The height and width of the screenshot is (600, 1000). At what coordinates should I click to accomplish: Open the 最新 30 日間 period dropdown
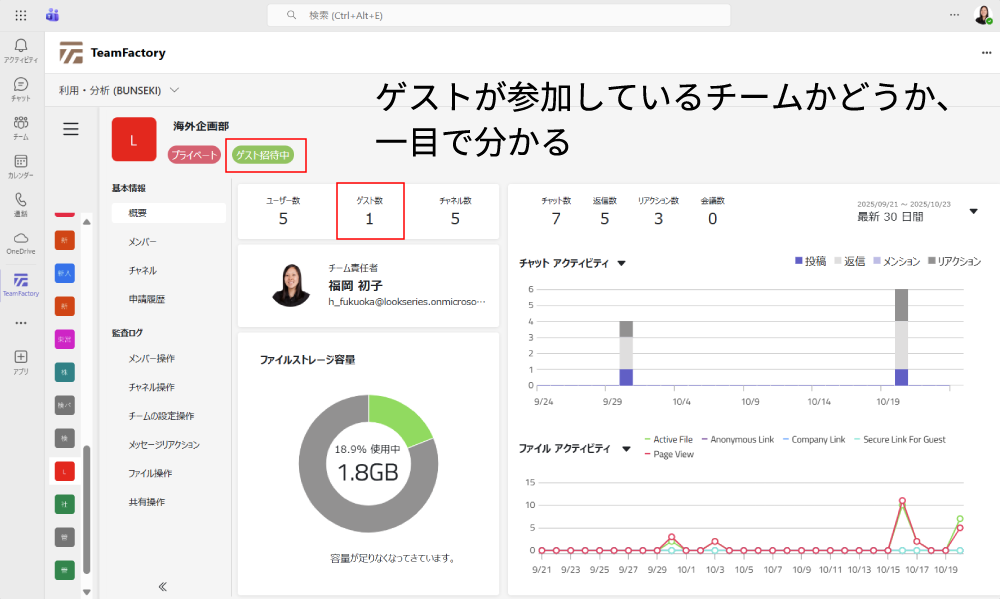coord(973,211)
